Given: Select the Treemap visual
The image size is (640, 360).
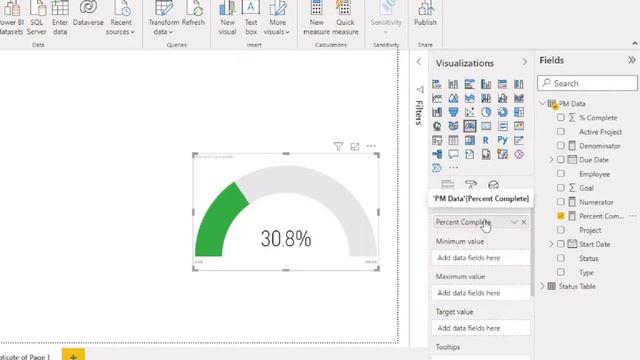Looking at the screenshot, I should click(x=519, y=112).
